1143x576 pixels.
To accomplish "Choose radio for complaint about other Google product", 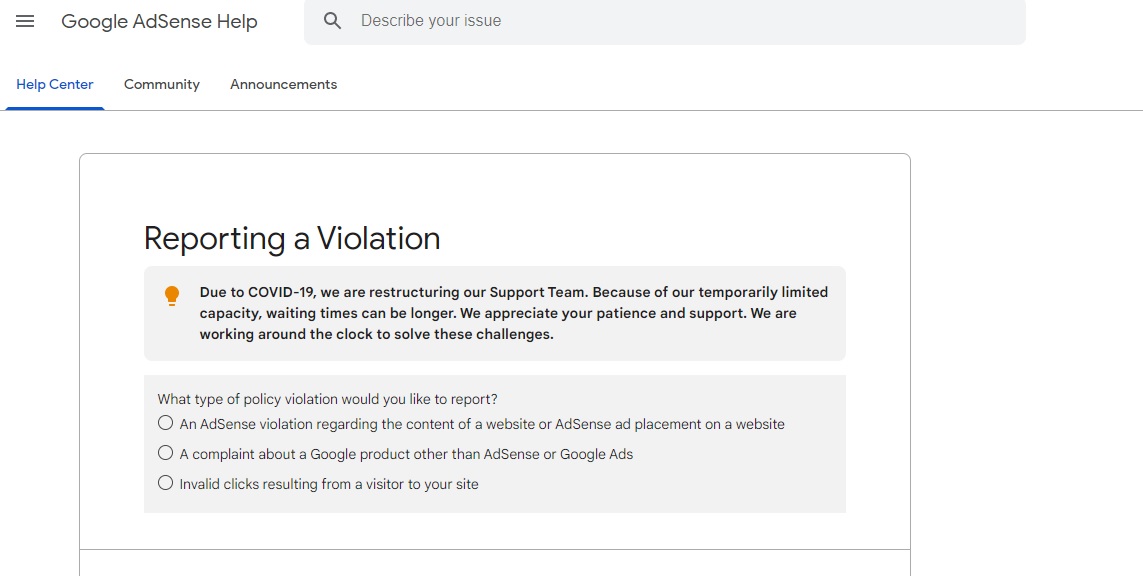I will pyautogui.click(x=165, y=453).
